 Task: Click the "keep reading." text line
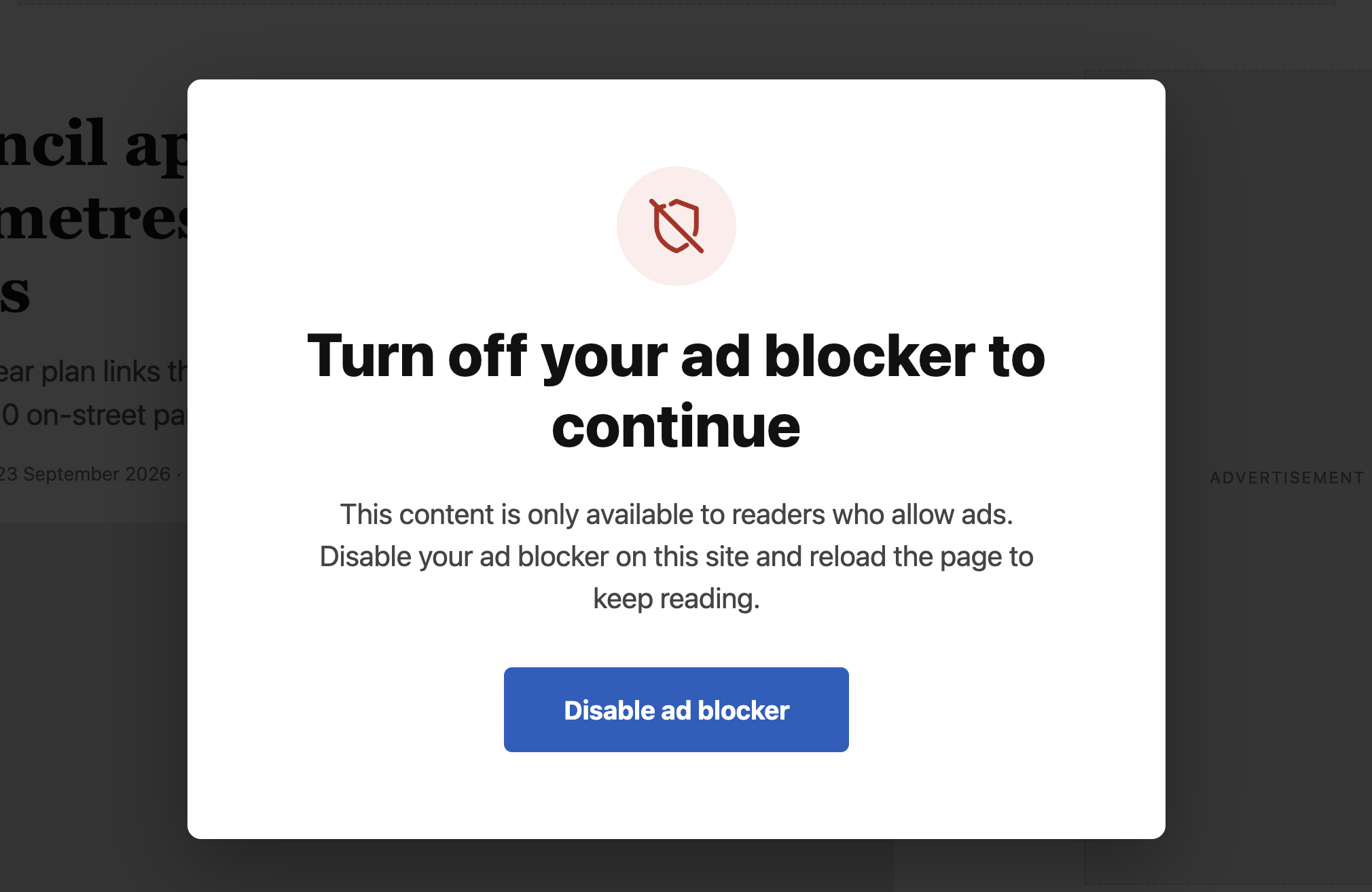pos(676,599)
